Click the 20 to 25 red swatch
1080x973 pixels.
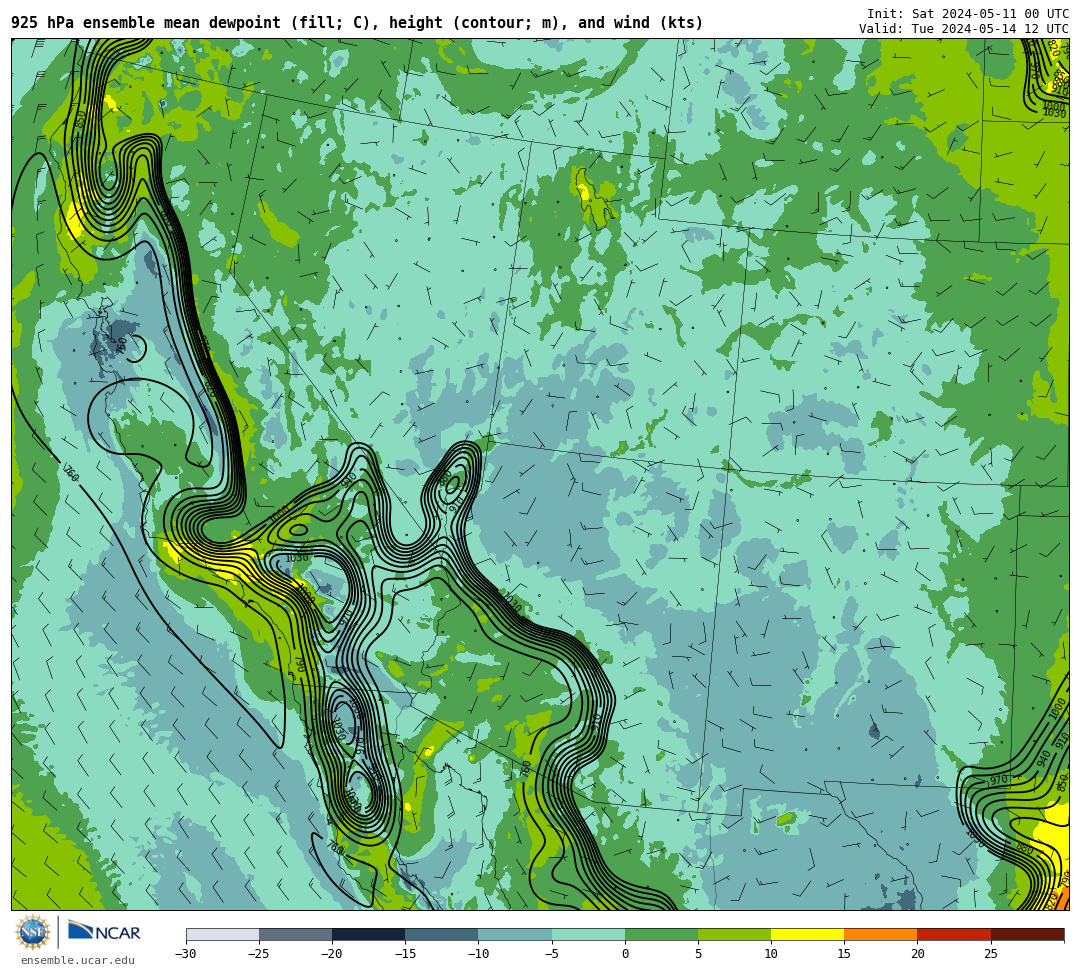[954, 934]
